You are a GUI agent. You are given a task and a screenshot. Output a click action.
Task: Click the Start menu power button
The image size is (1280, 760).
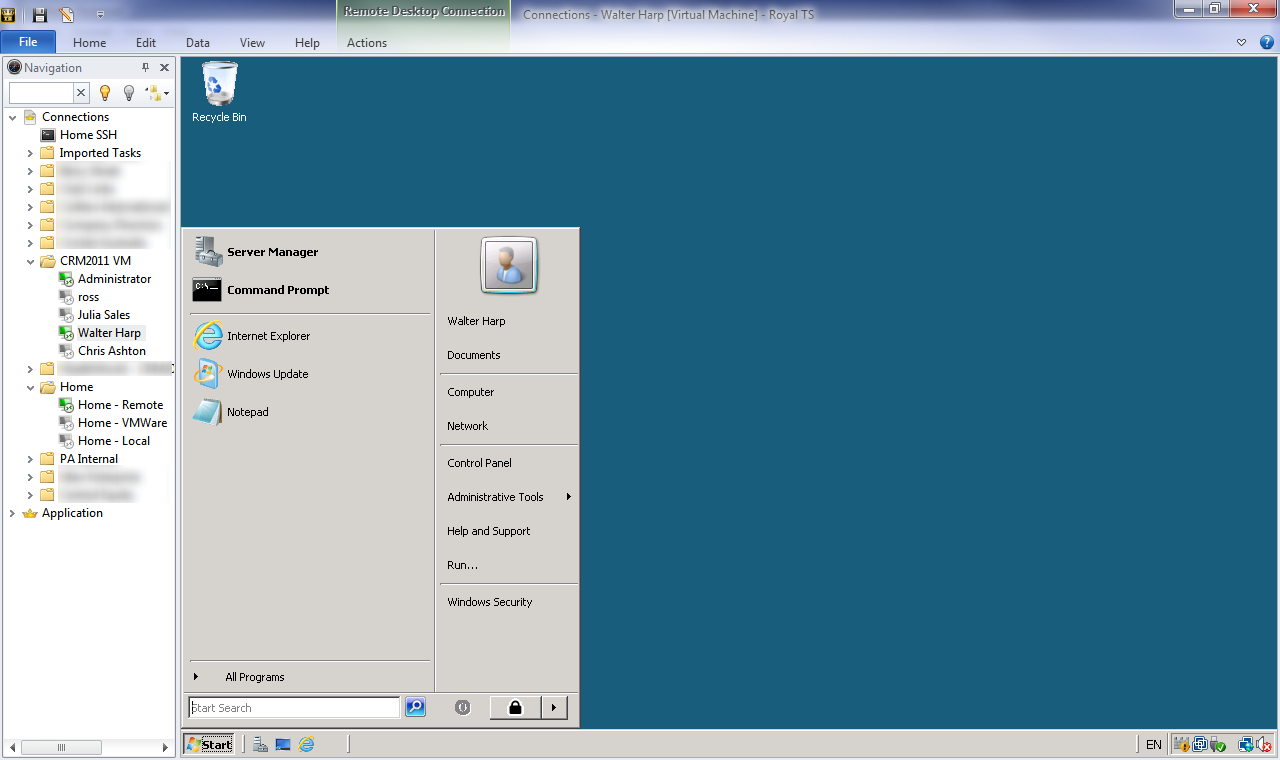pos(462,707)
